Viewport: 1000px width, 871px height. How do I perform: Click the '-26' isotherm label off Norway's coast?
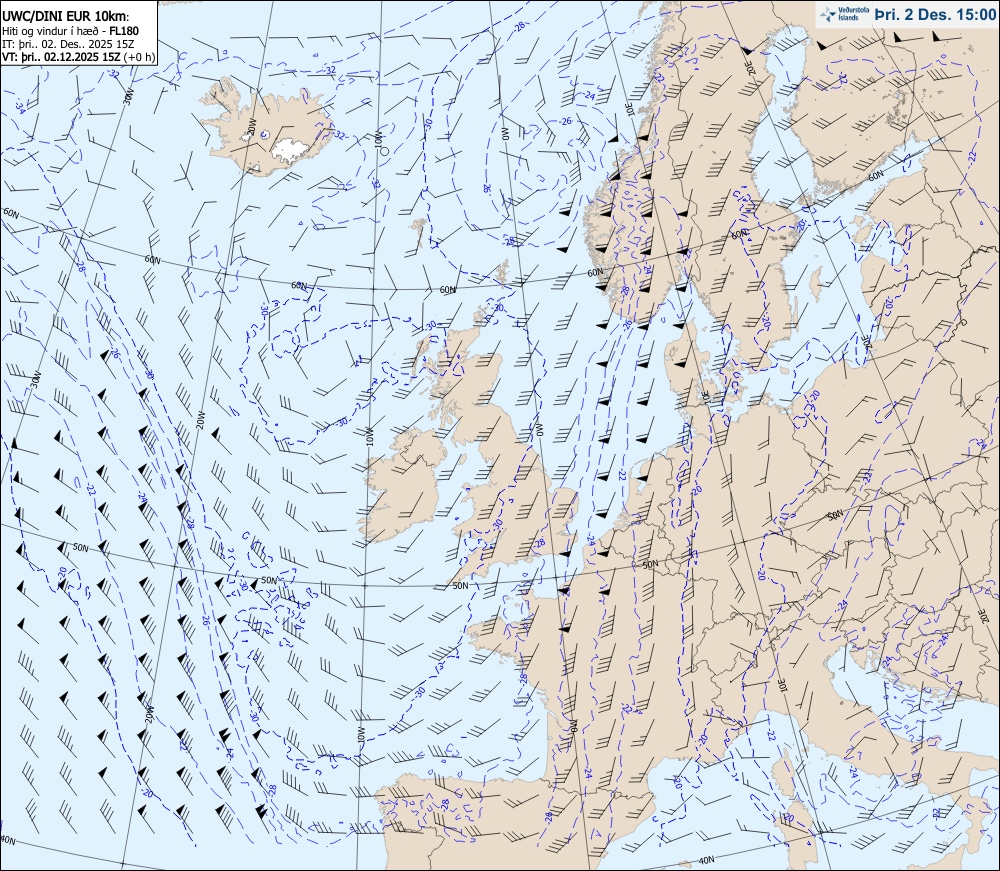click(565, 121)
